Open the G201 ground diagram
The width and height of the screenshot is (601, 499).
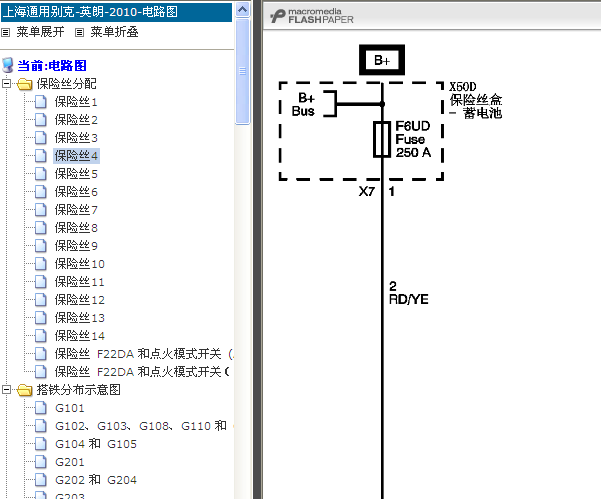click(x=69, y=462)
